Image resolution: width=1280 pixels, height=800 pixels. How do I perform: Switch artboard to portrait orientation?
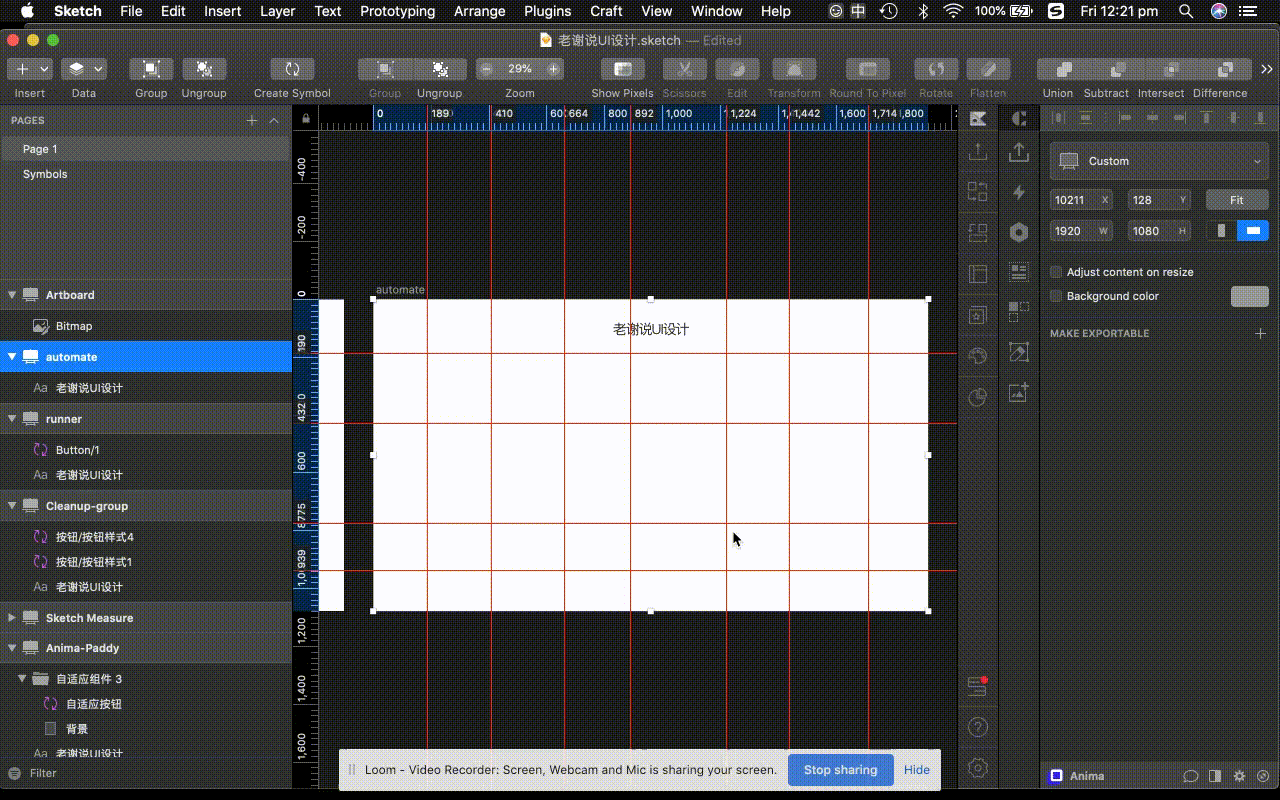coord(1221,231)
